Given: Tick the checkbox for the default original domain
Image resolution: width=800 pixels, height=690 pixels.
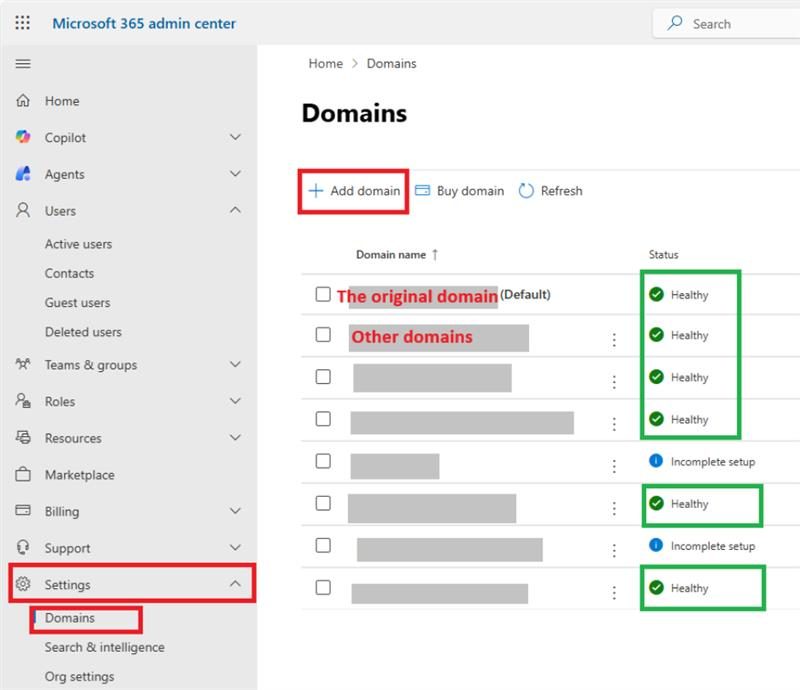Looking at the screenshot, I should point(323,294).
